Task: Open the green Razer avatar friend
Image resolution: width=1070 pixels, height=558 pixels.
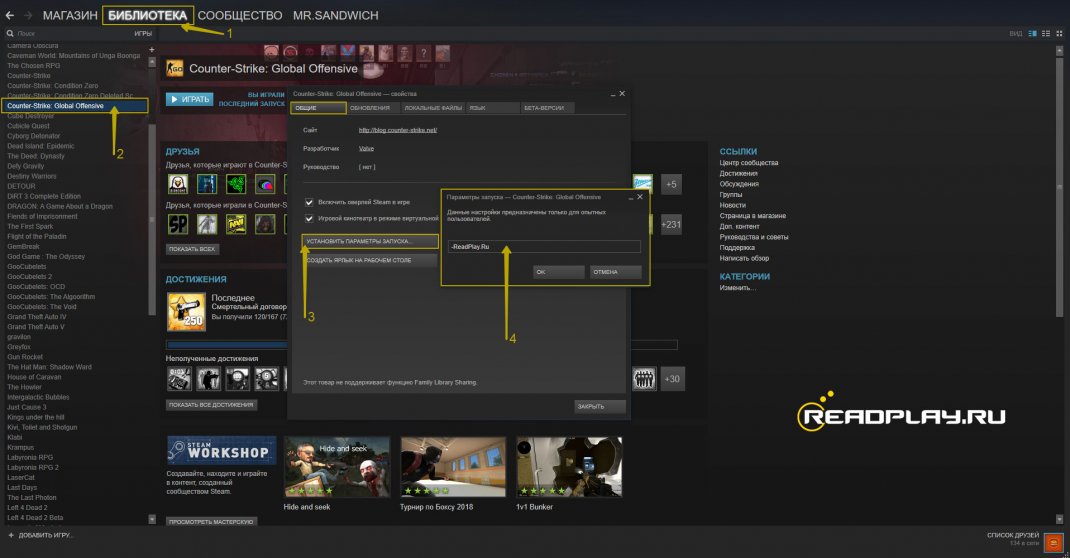Action: pyautogui.click(x=236, y=183)
